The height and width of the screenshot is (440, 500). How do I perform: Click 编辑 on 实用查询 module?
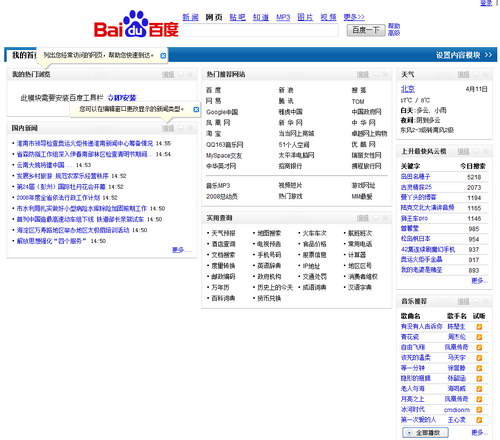[x=363, y=218]
